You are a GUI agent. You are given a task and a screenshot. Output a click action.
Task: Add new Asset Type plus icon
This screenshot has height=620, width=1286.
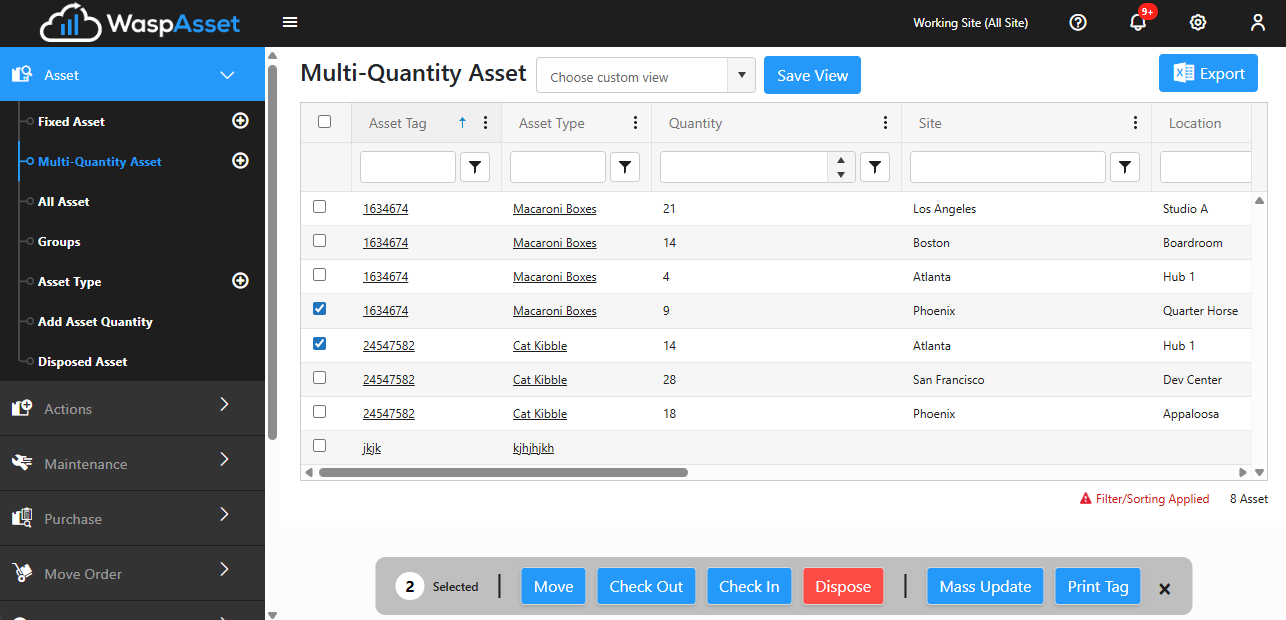(240, 281)
